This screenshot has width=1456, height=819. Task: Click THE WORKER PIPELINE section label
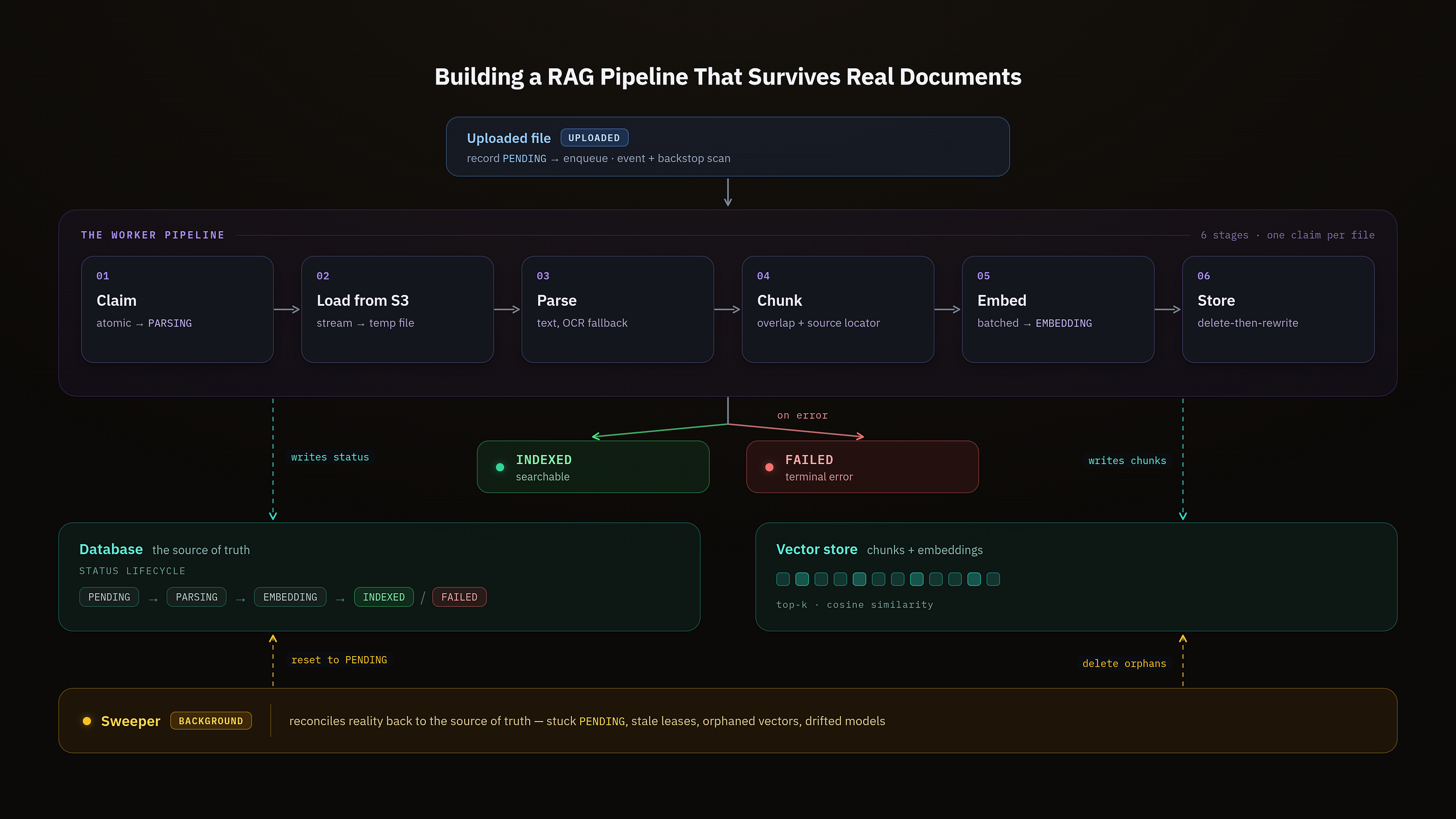153,235
